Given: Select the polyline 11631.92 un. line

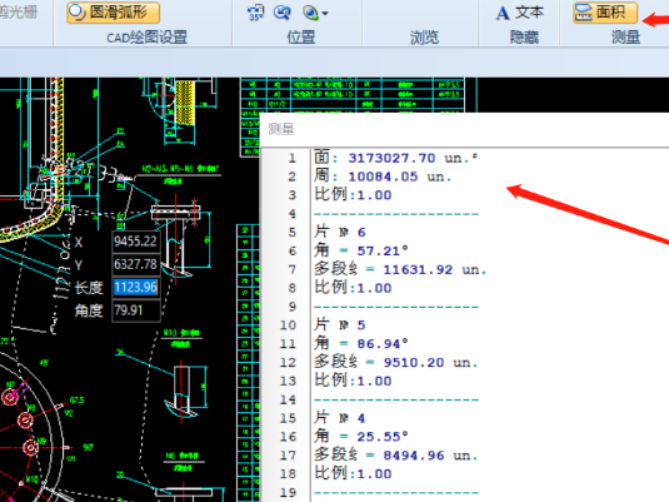Looking at the screenshot, I should point(400,269).
